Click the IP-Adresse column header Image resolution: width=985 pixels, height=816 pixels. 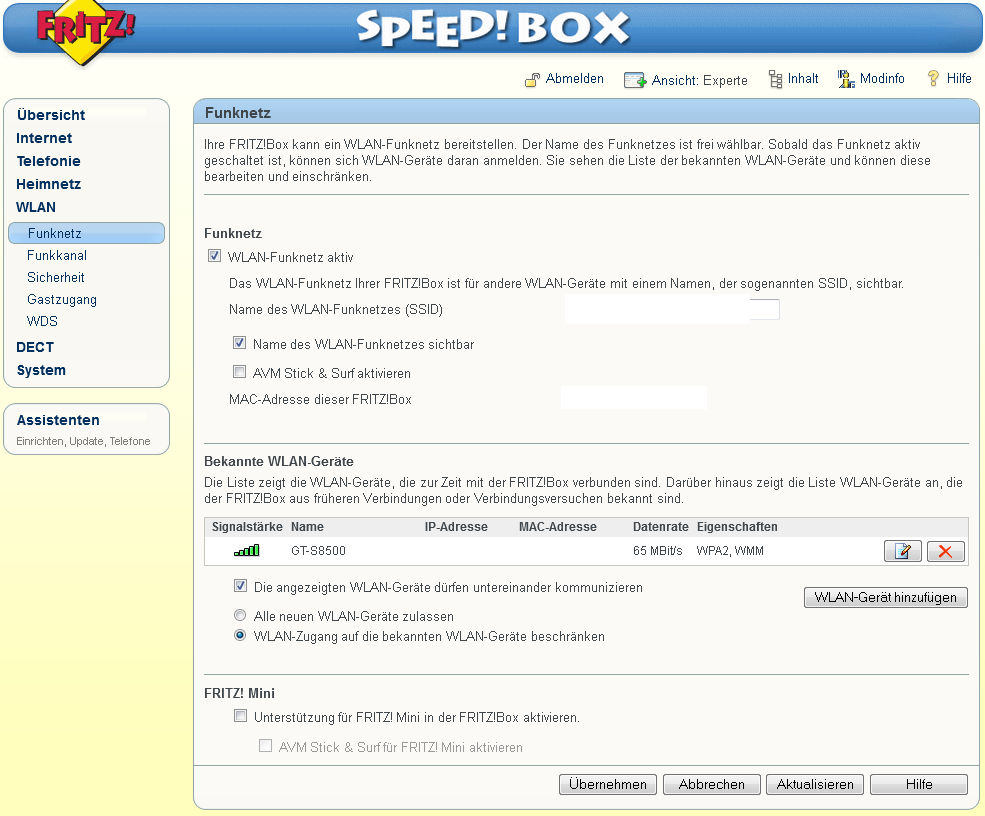pyautogui.click(x=456, y=527)
